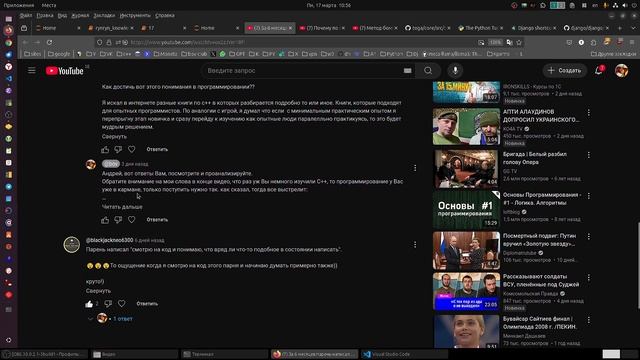Collapse @blackjackneo6300's comment with 'Свернуть'
Viewport: 640px width, 360px height.
tap(98, 291)
